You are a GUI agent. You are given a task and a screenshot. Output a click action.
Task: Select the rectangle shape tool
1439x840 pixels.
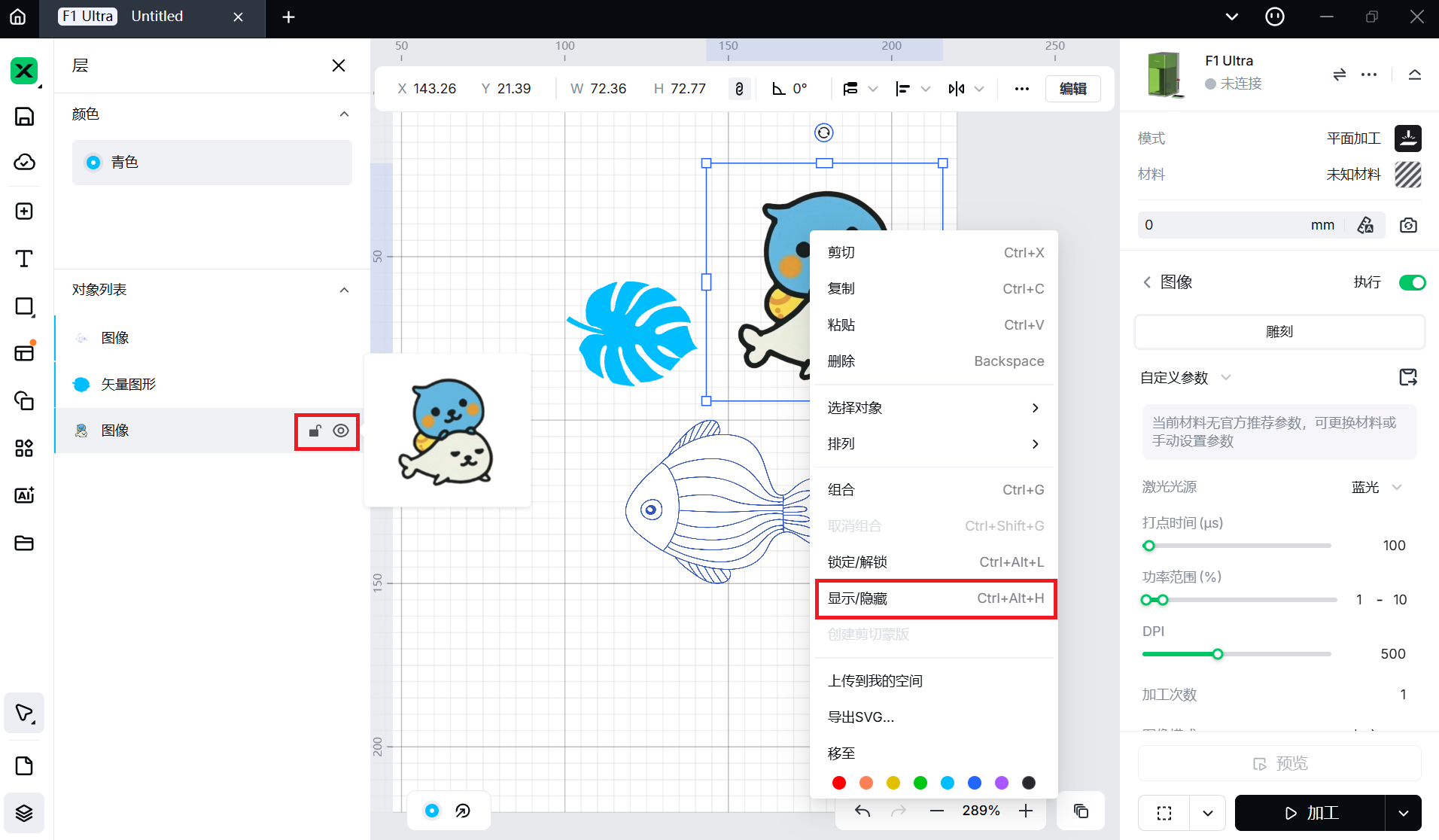pyautogui.click(x=24, y=306)
